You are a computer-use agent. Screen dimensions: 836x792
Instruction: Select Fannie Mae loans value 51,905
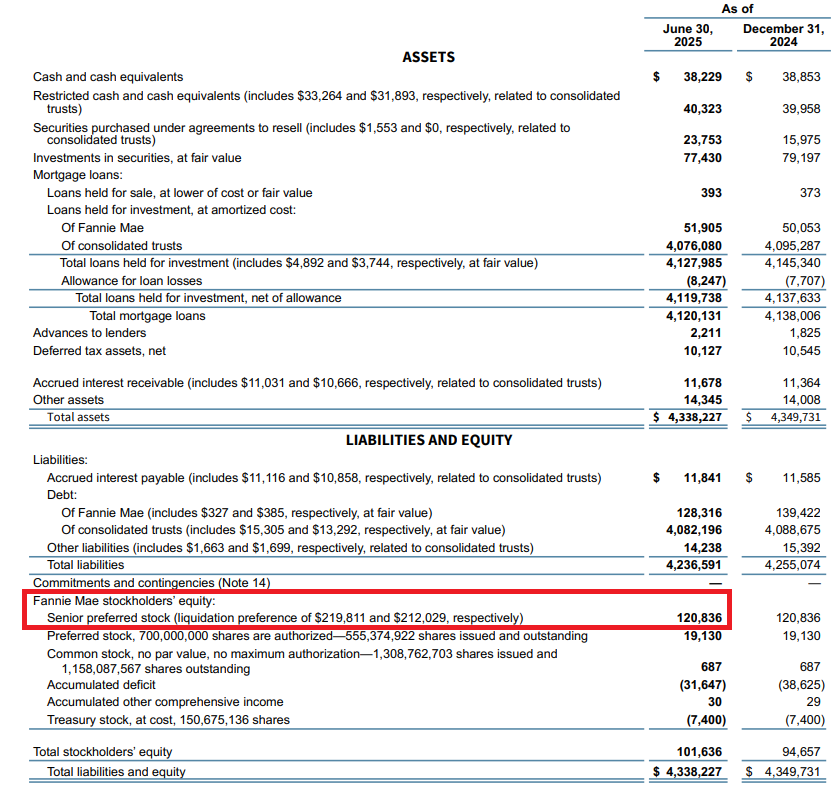pos(703,228)
